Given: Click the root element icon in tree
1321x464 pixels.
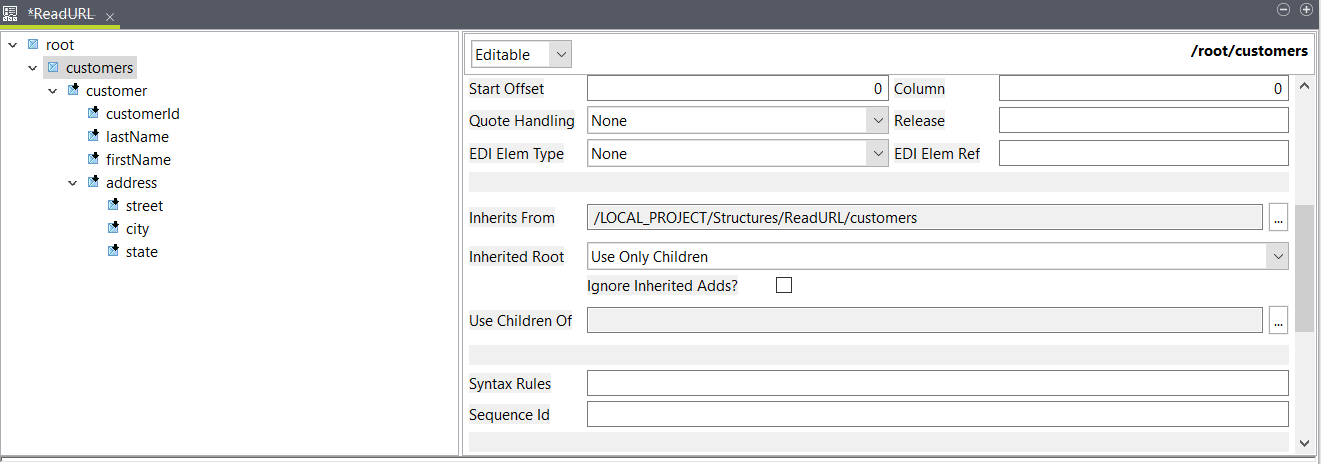Looking at the screenshot, I should tap(33, 45).
